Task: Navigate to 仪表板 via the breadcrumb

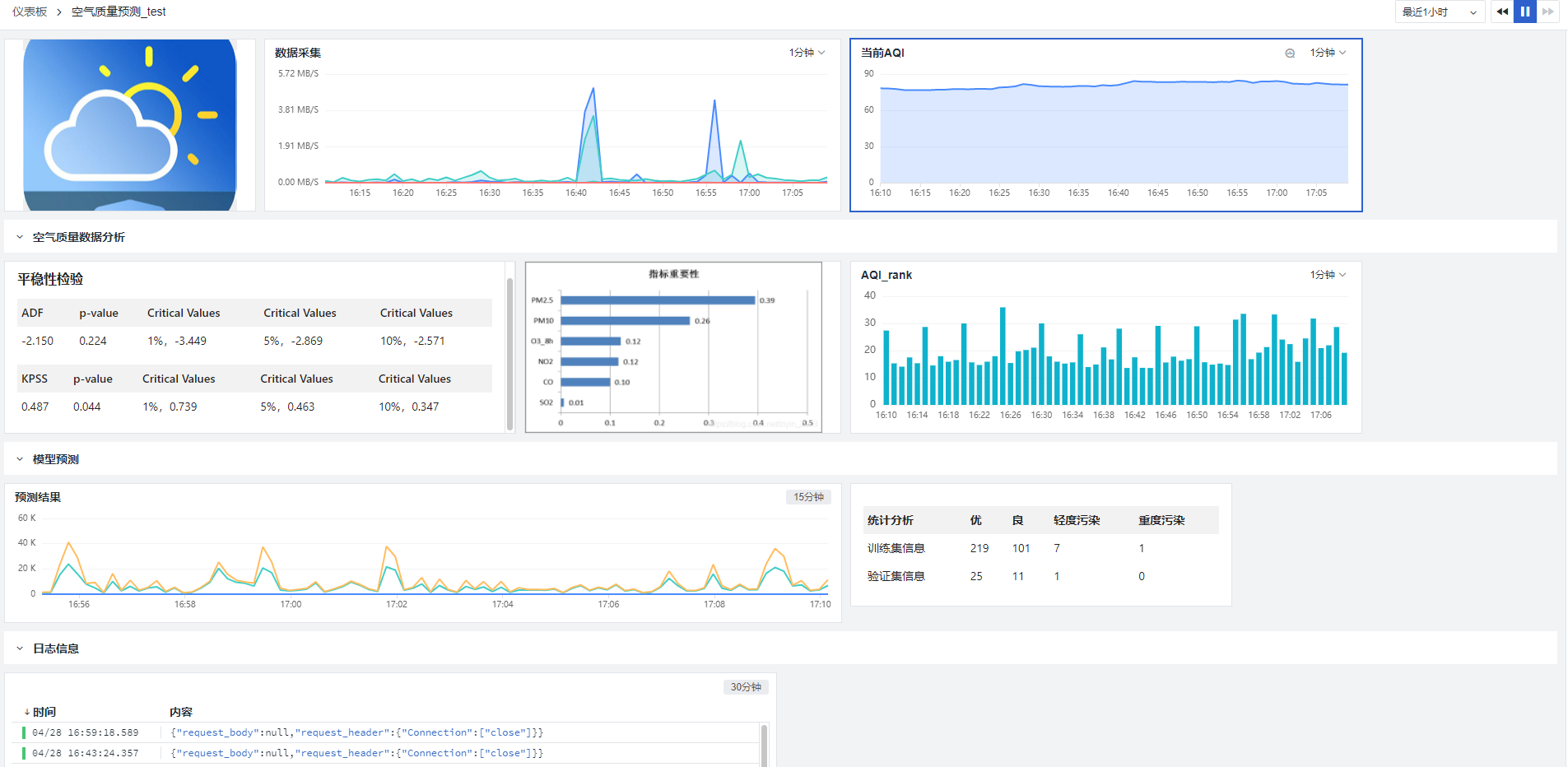Action: [29, 12]
